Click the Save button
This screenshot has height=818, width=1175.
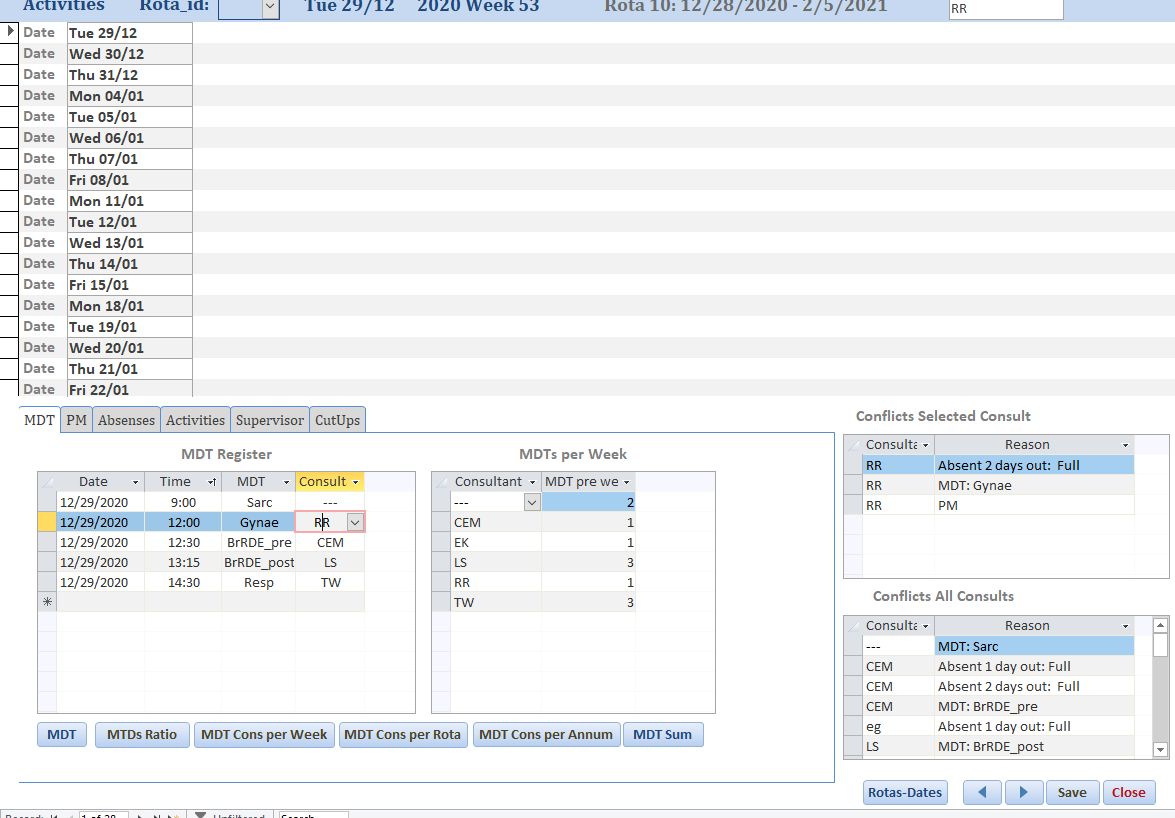point(1072,792)
